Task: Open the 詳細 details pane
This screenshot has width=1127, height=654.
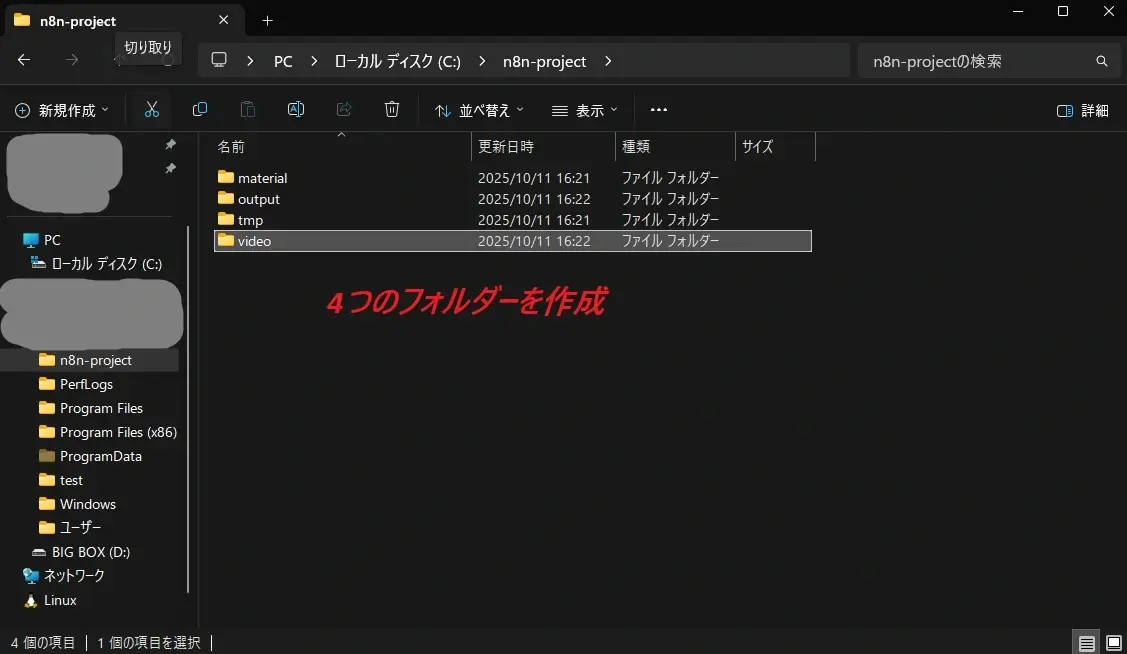Action: click(x=1082, y=110)
